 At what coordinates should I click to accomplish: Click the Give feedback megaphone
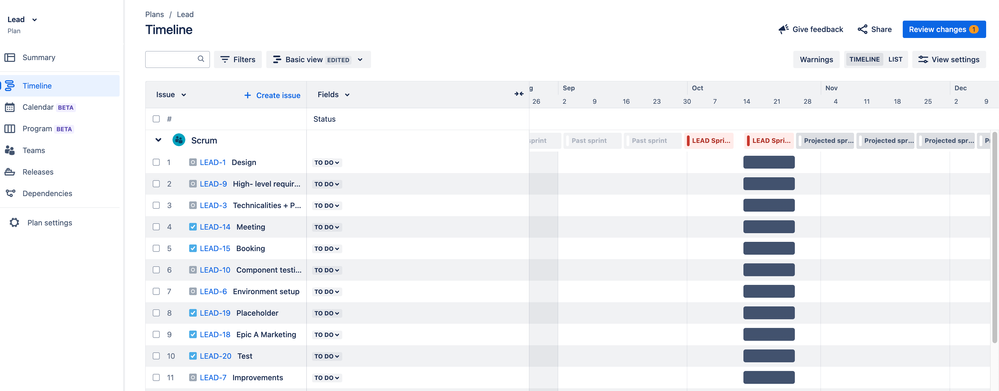(784, 29)
